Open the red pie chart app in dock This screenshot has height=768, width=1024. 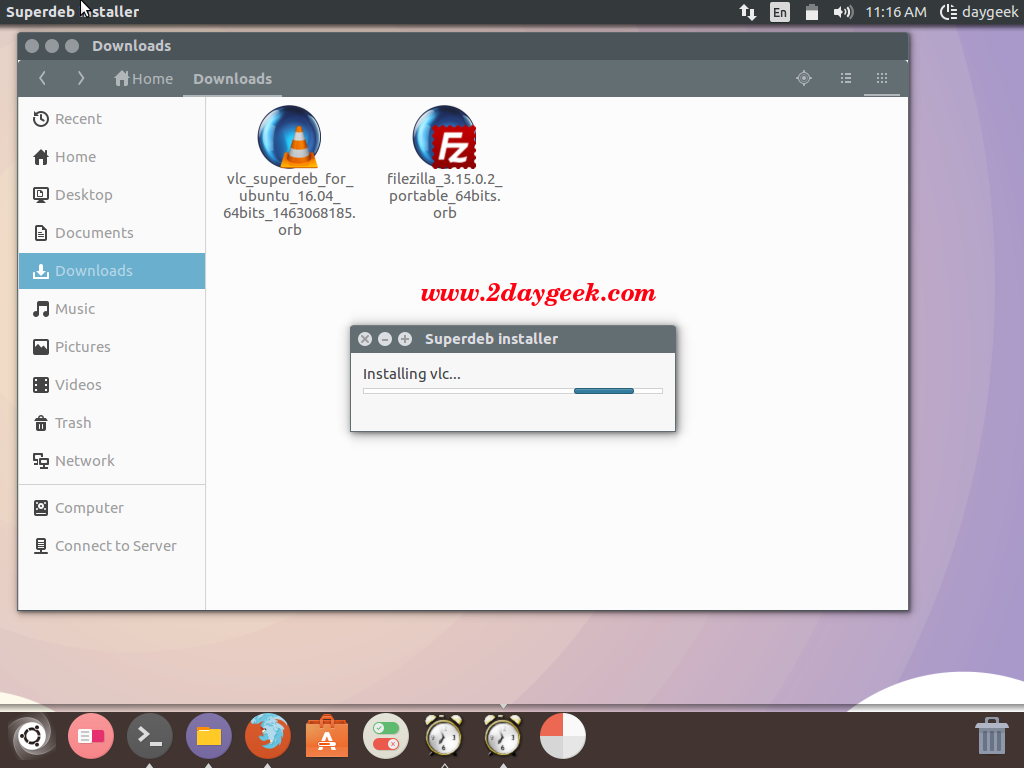point(562,736)
